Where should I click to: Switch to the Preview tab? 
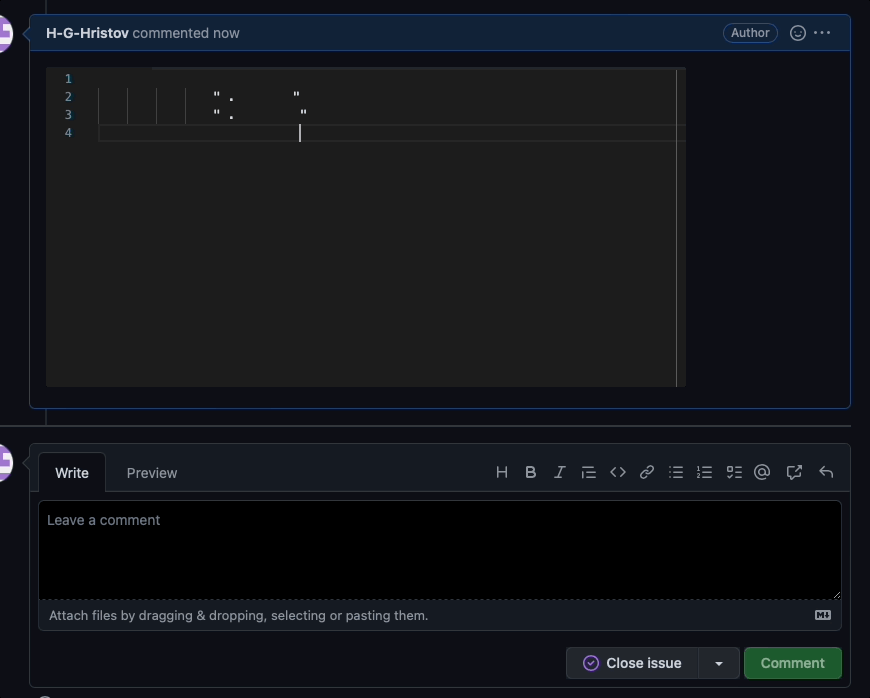(151, 472)
